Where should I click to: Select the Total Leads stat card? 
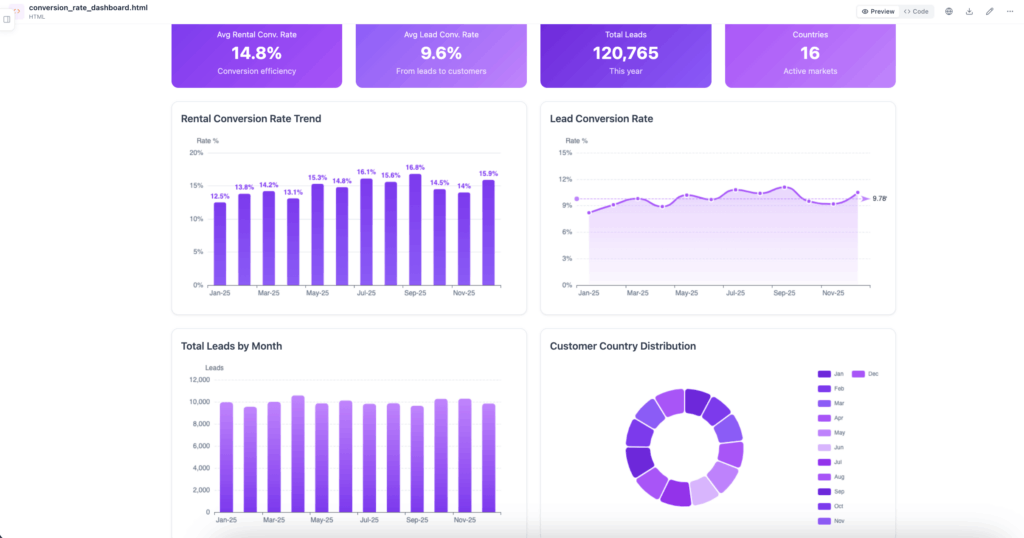point(626,55)
